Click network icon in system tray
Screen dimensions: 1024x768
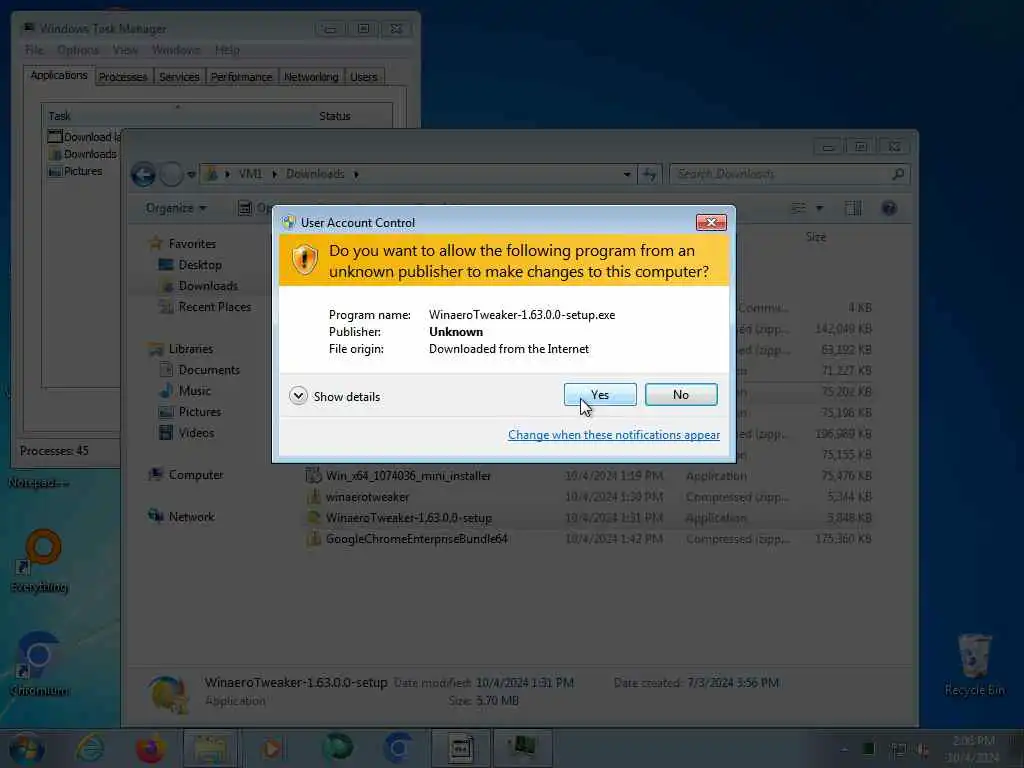[899, 749]
